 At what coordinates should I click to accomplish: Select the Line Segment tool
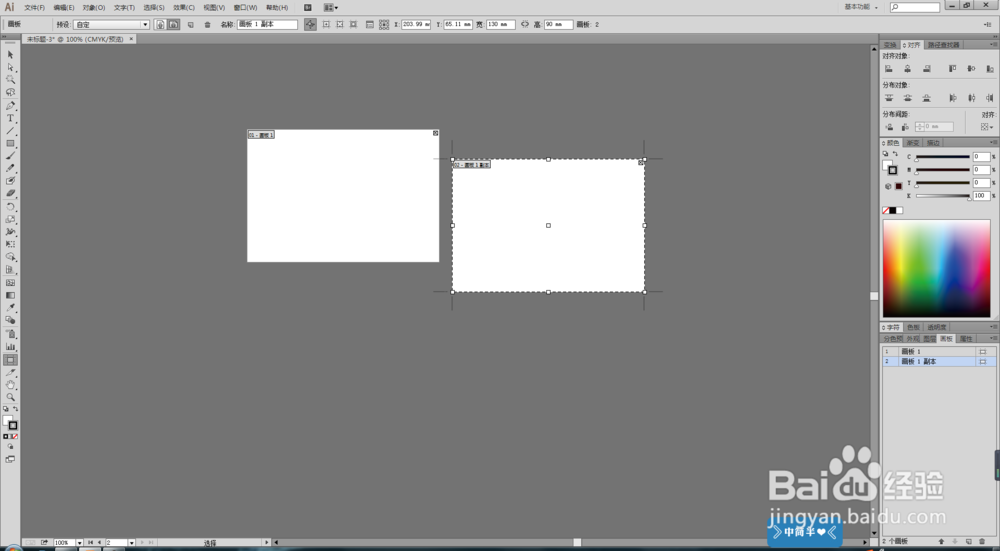point(10,131)
